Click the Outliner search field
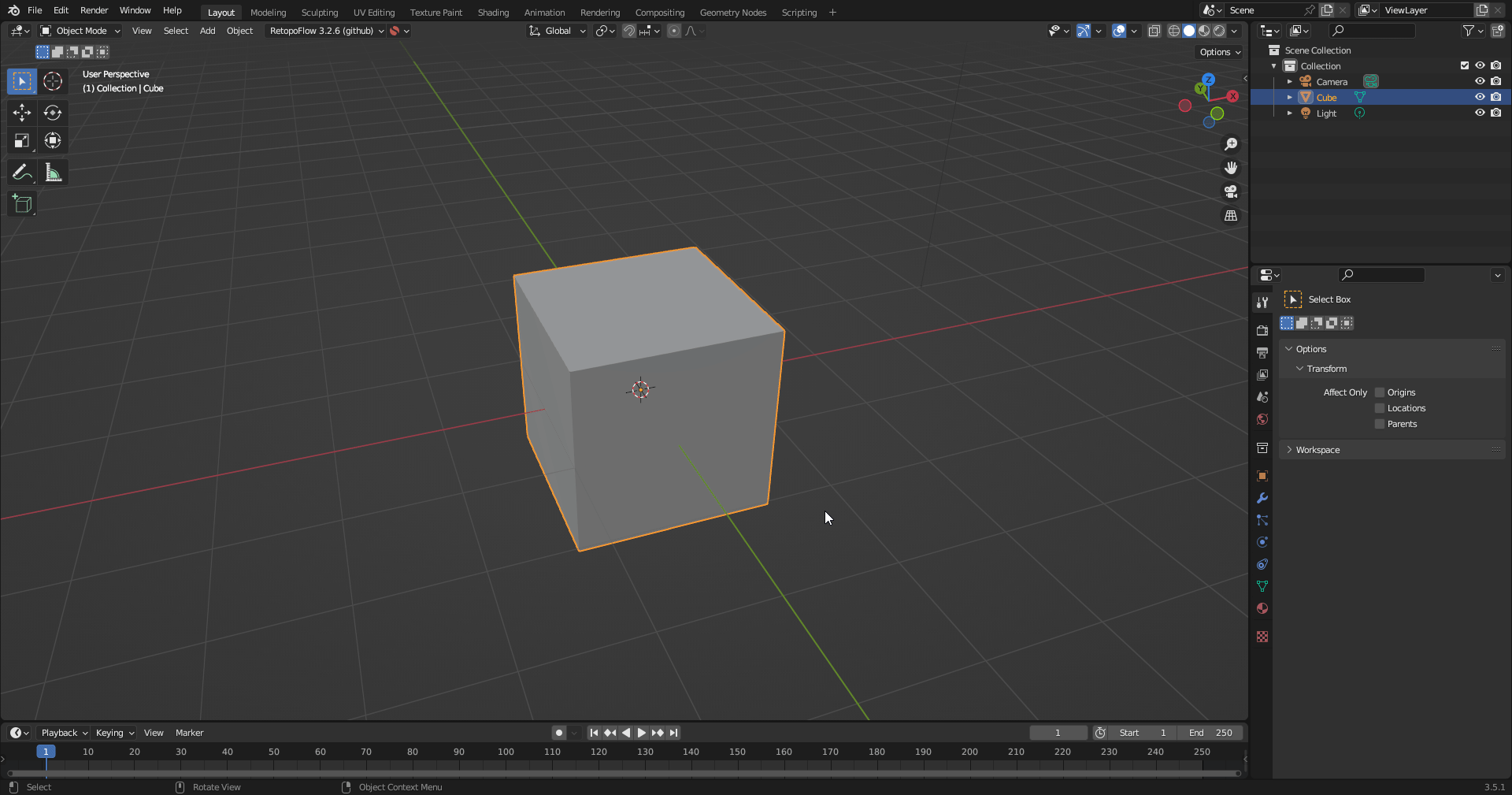1512x795 pixels. pyautogui.click(x=1370, y=31)
